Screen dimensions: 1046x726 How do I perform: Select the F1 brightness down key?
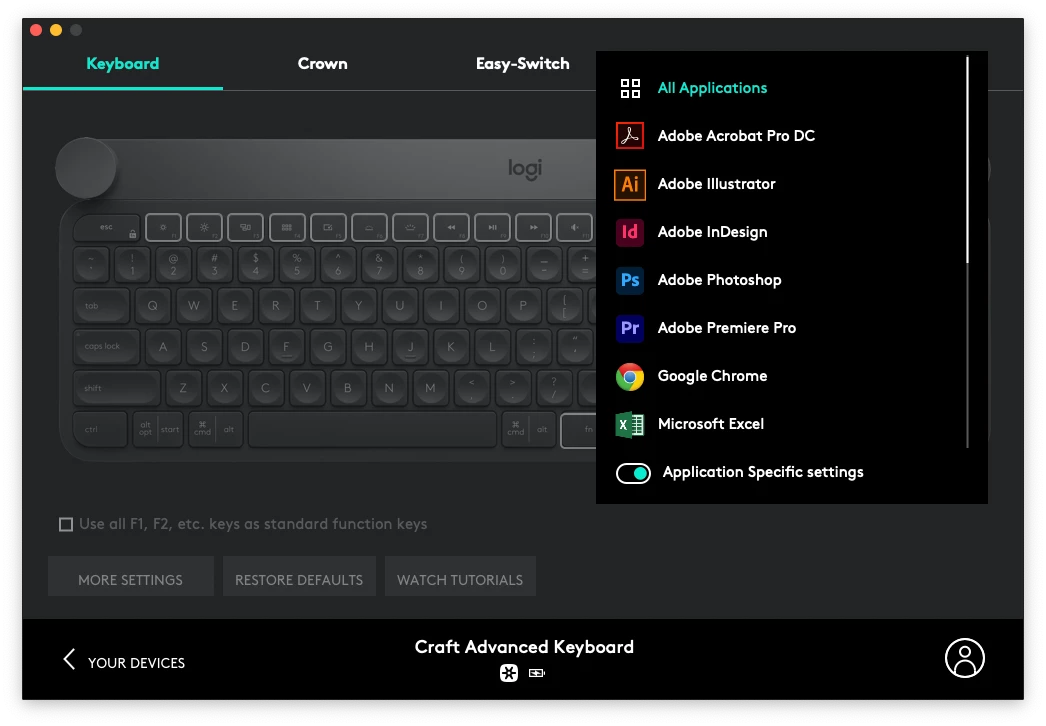tap(163, 228)
